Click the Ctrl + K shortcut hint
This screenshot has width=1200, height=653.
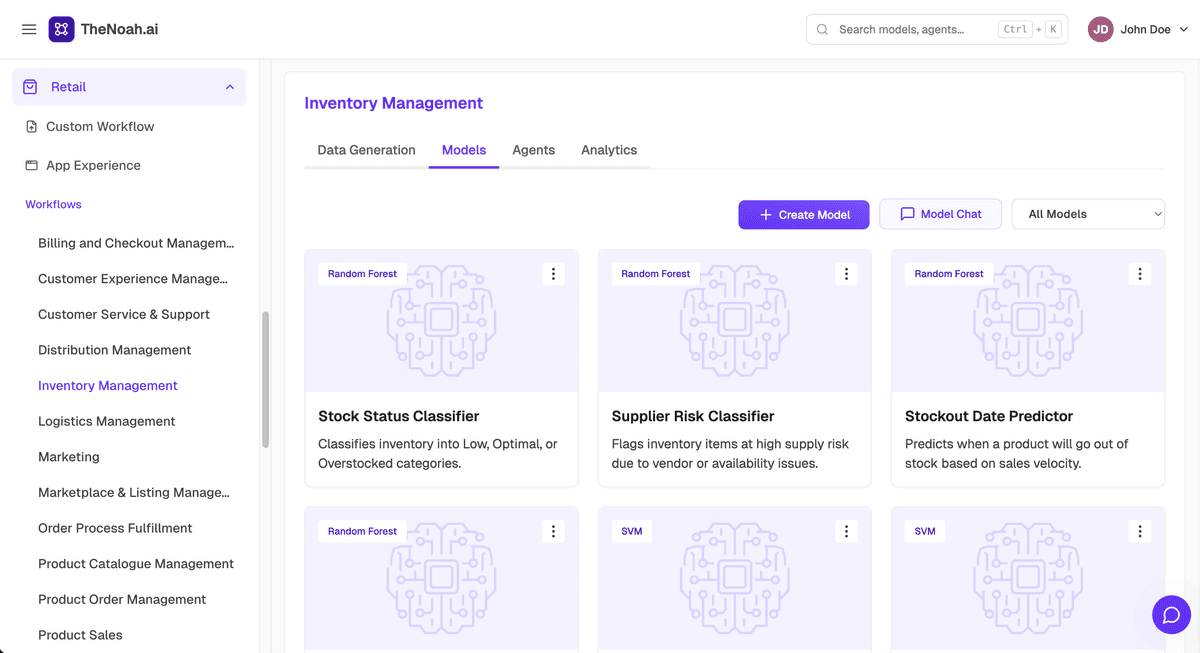(1030, 29)
